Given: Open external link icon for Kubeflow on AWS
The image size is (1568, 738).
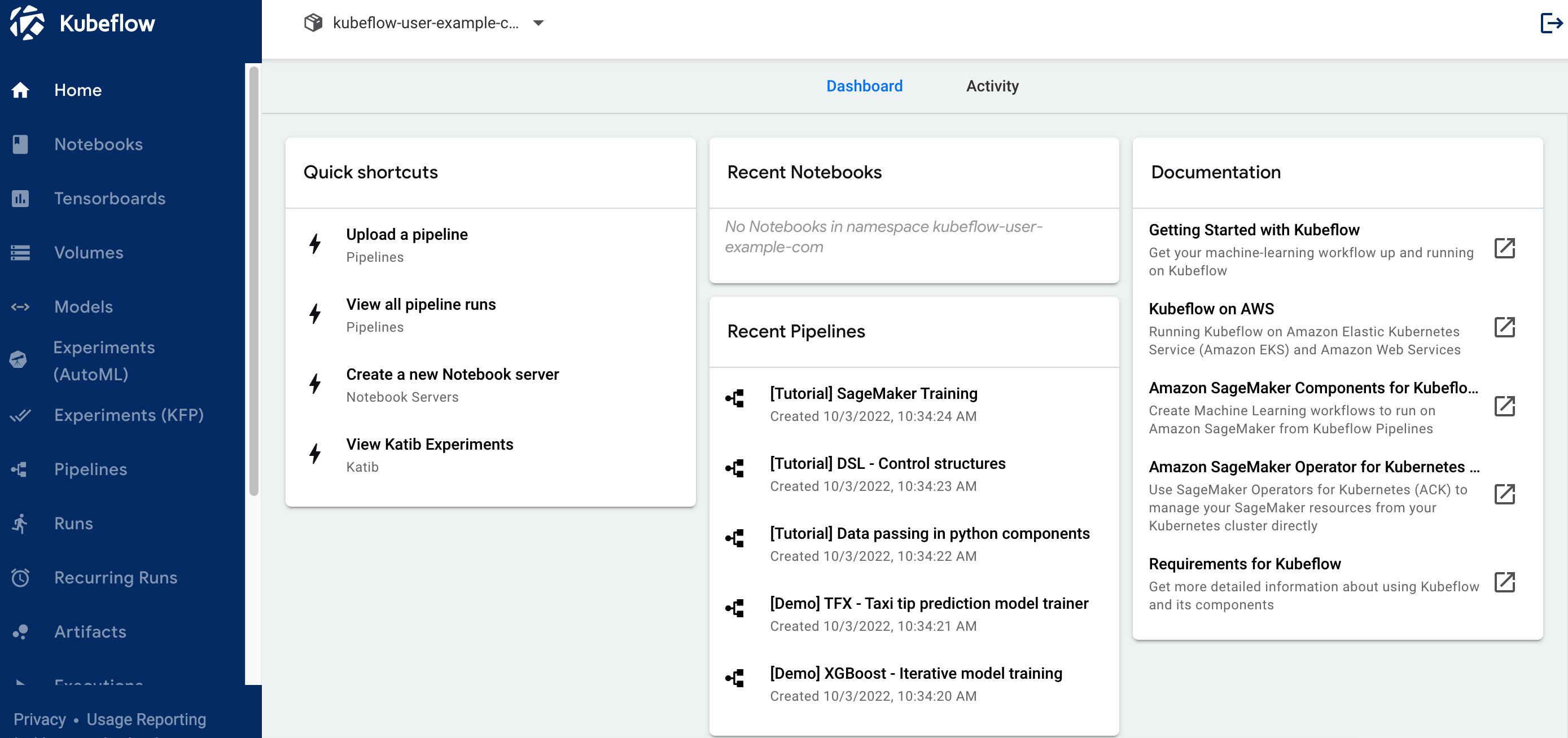Looking at the screenshot, I should (x=1505, y=327).
